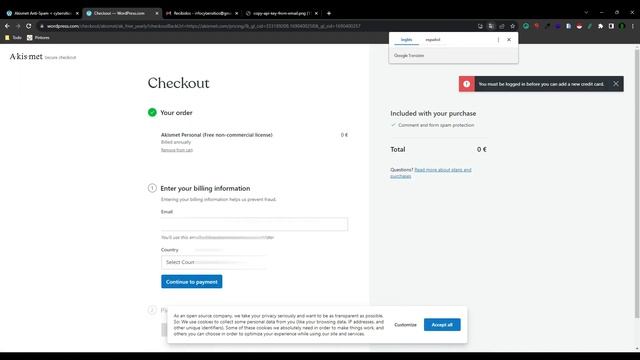
Task: Accept all cookies
Action: pos(442,324)
